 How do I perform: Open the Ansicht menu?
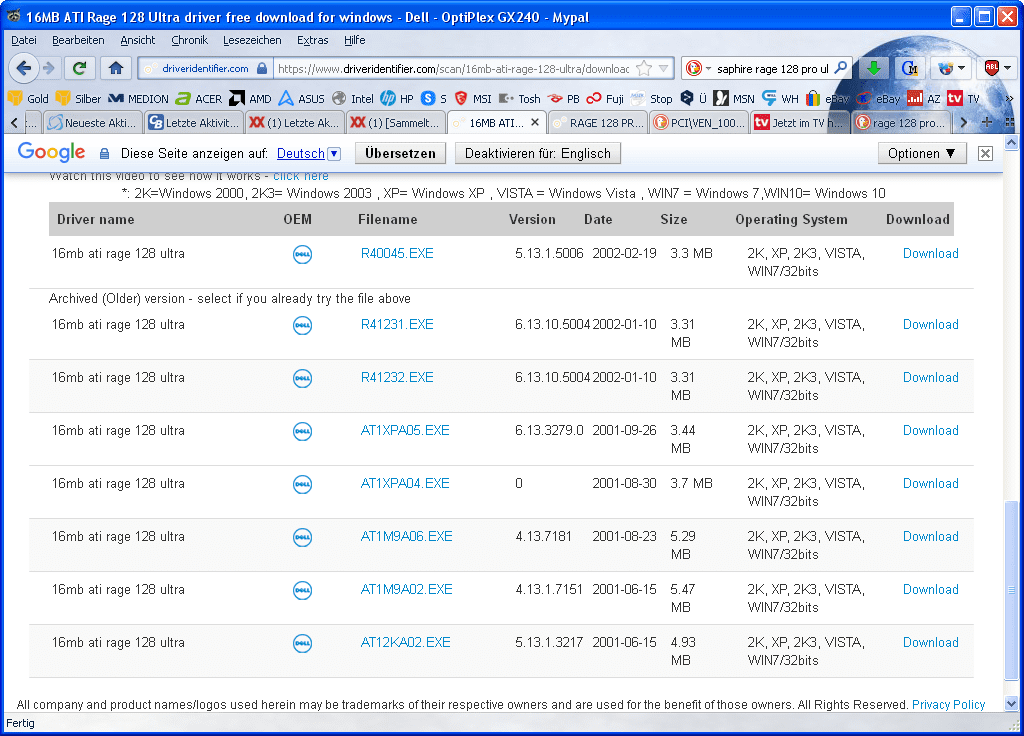point(138,40)
